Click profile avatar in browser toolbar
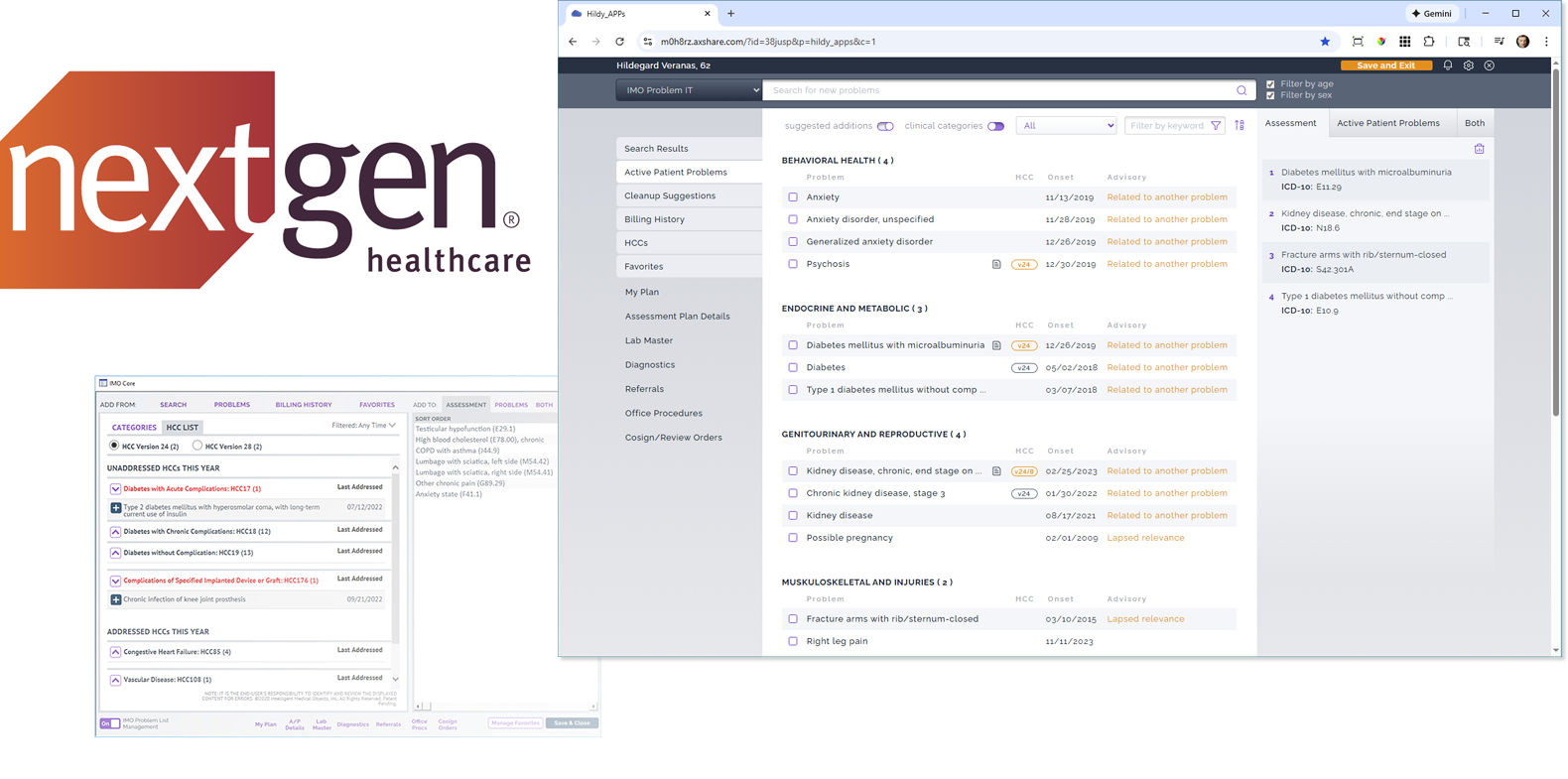Image resolution: width=1568 pixels, height=779 pixels. (x=1522, y=42)
